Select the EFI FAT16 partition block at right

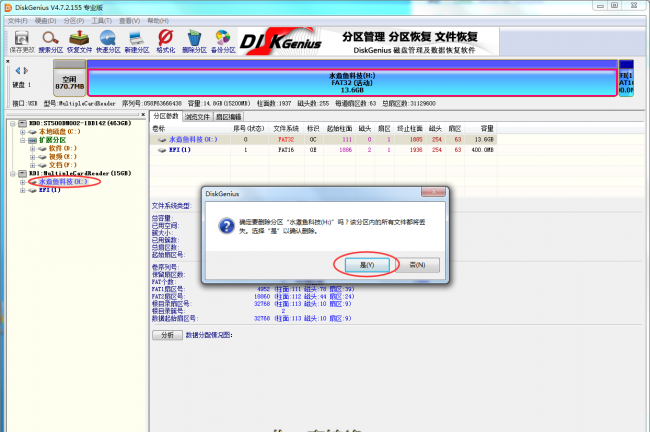[626, 78]
